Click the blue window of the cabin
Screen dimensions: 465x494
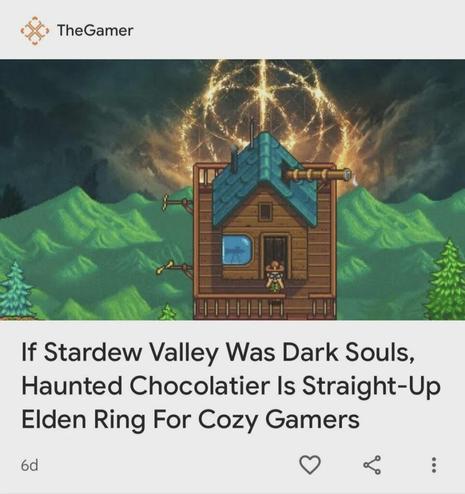pyautogui.click(x=237, y=250)
